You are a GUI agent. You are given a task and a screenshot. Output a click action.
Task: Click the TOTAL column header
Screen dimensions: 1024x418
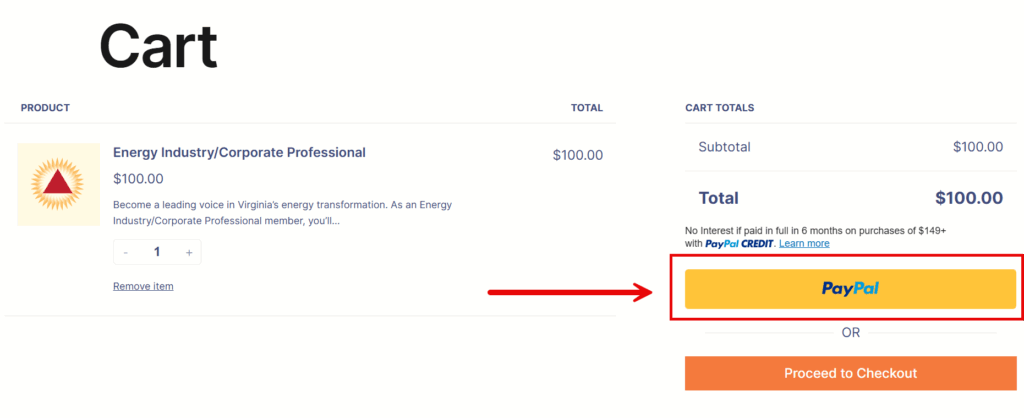coord(586,108)
